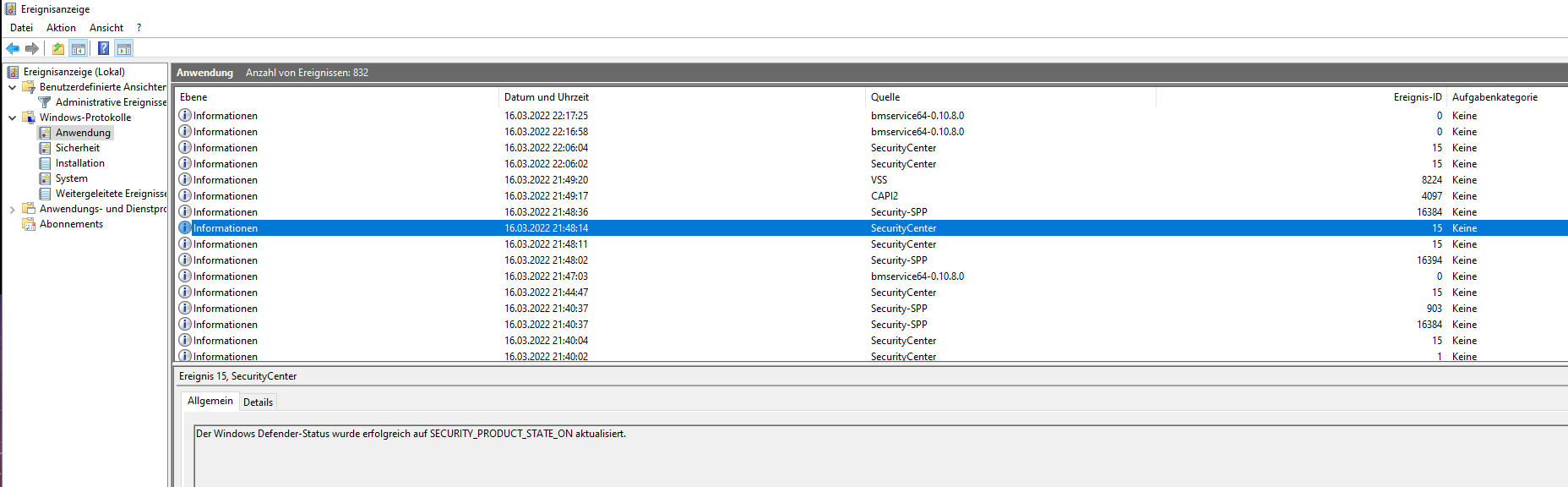Click the Weitergeleitete Ereignisse log icon
This screenshot has width=1568, height=487.
point(45,194)
